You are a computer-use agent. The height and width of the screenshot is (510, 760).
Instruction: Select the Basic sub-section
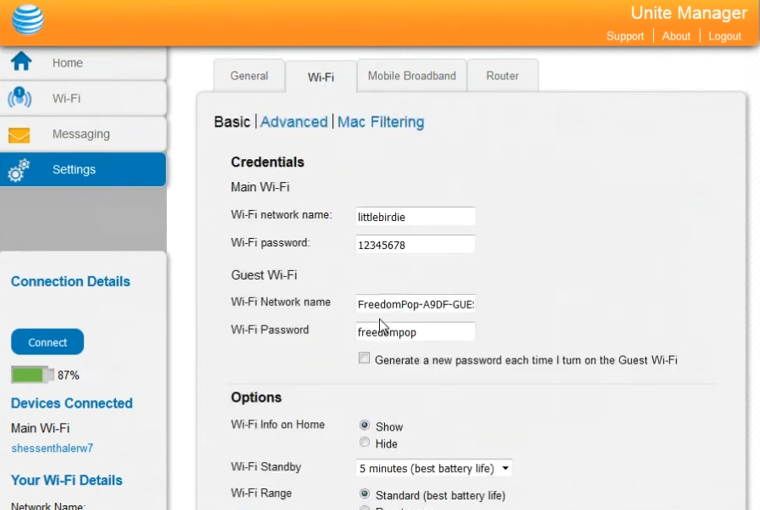pos(232,122)
